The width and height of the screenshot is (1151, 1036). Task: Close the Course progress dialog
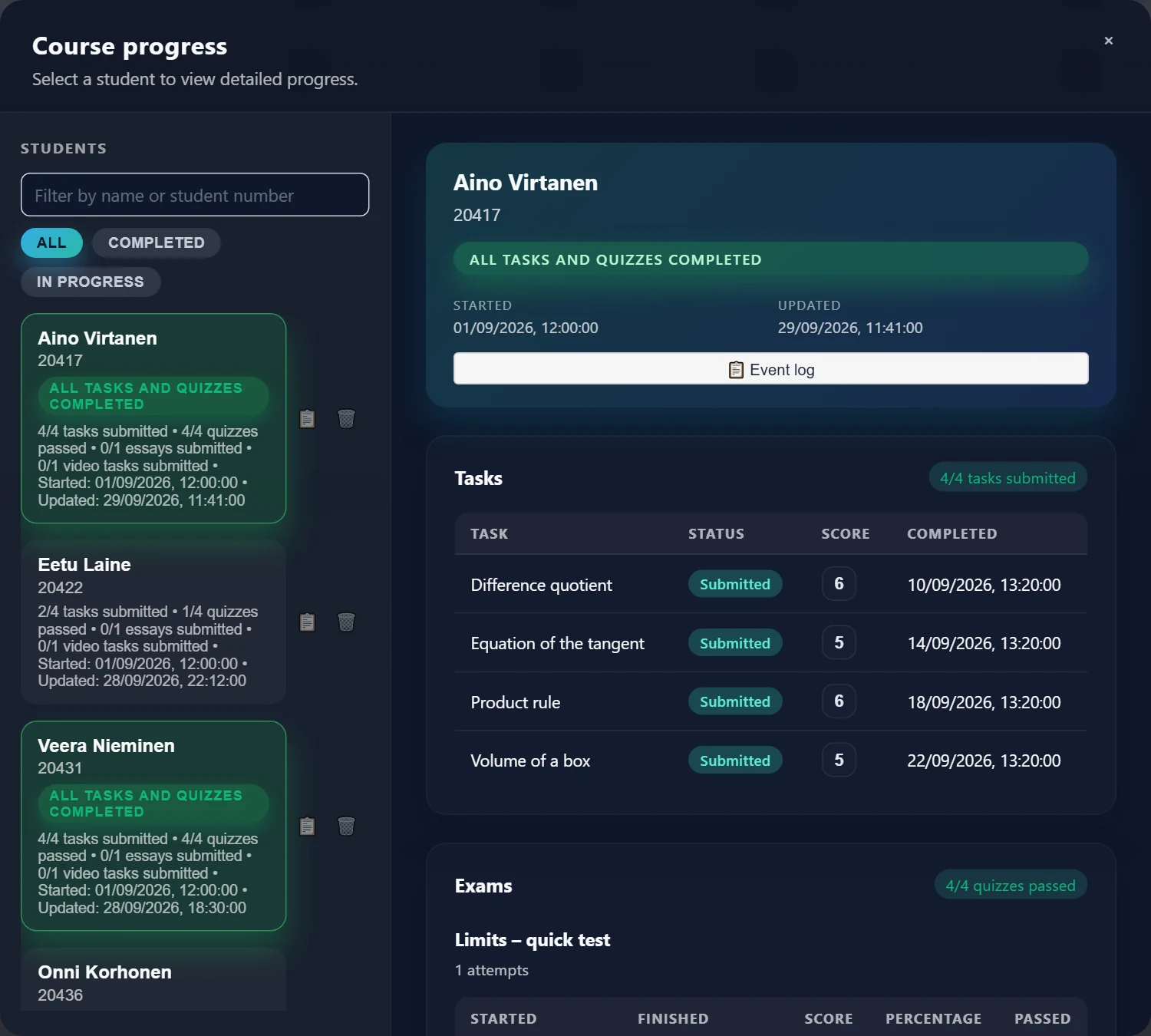(1108, 41)
